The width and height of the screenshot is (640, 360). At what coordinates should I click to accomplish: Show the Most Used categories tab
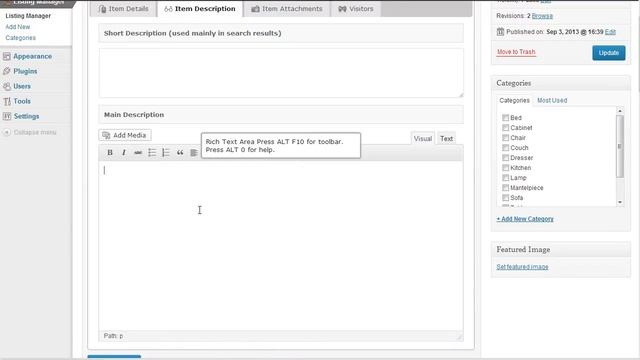(x=552, y=100)
